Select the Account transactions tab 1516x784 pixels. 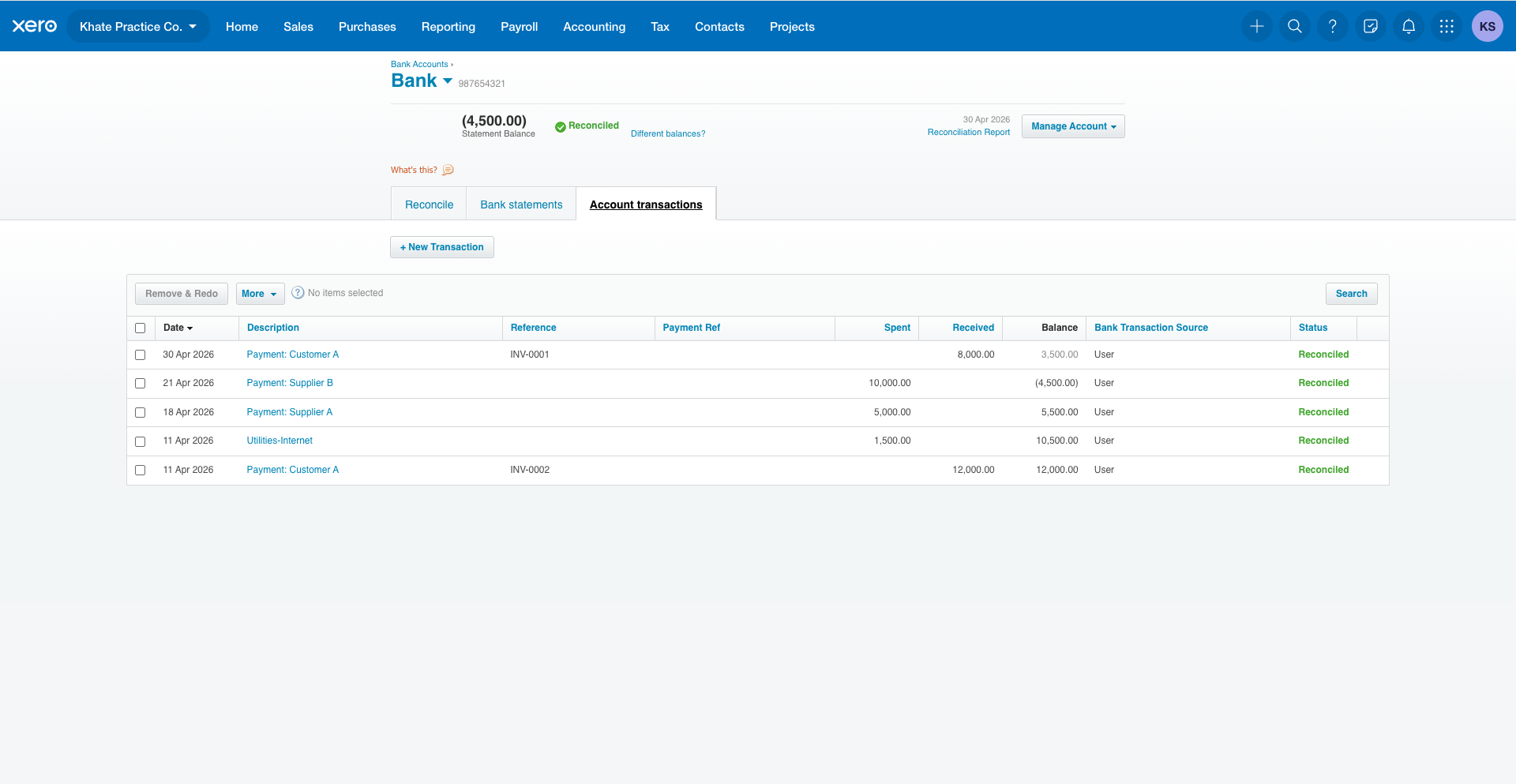646,204
